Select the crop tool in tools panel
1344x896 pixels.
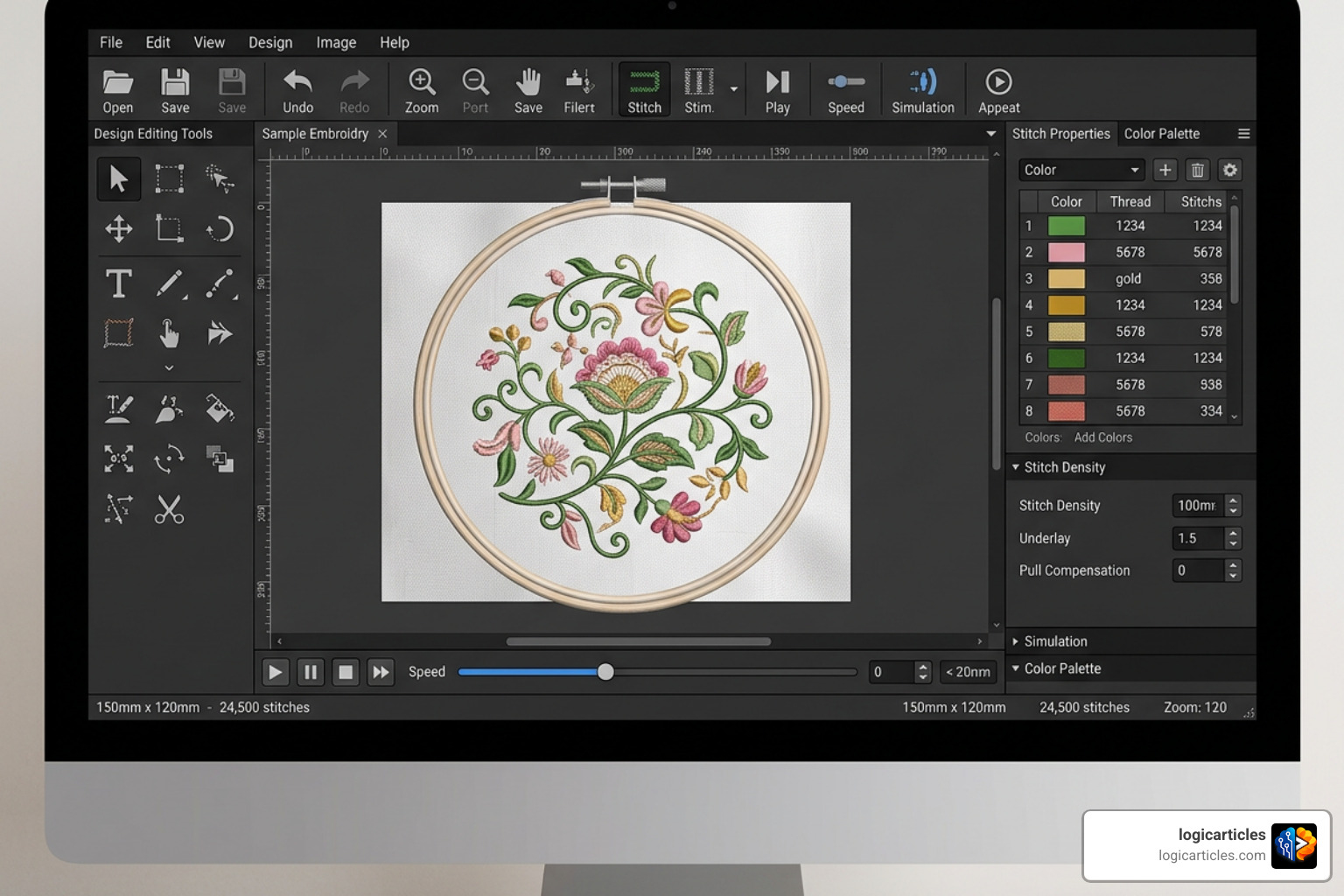(x=169, y=229)
